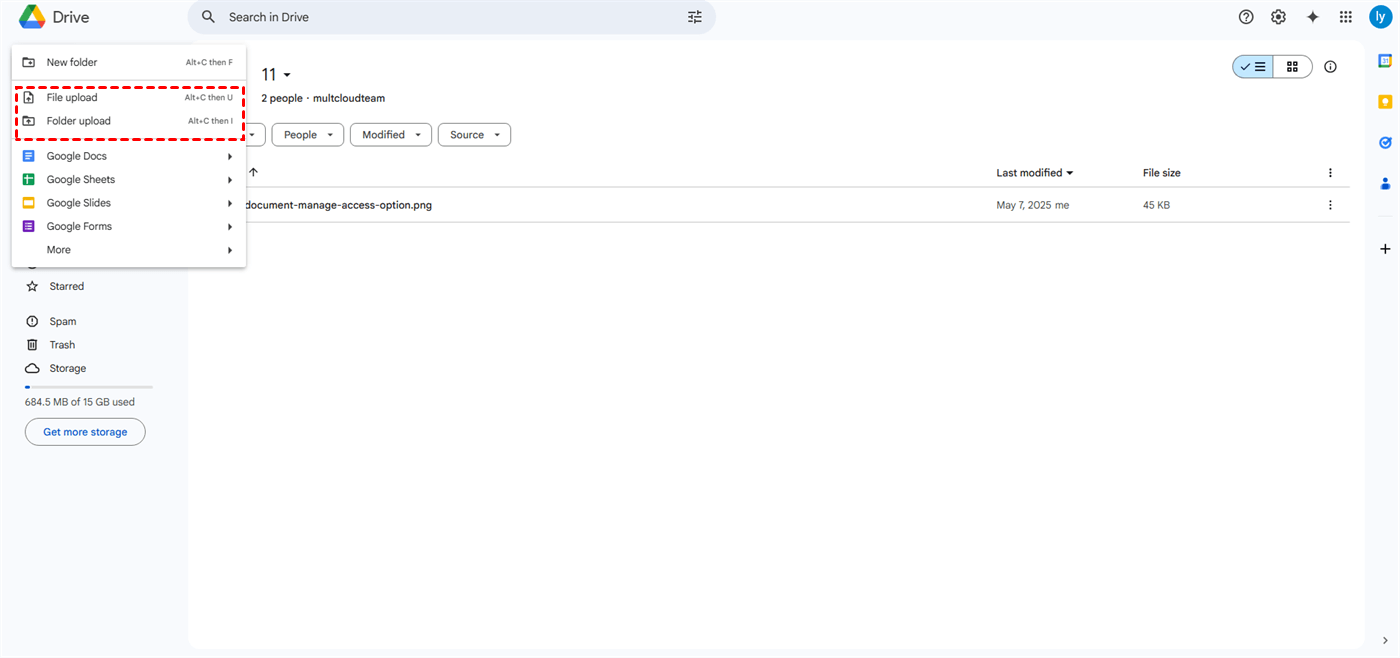
Task: Open more actions for document-manage-access-option.png
Action: [x=1330, y=205]
